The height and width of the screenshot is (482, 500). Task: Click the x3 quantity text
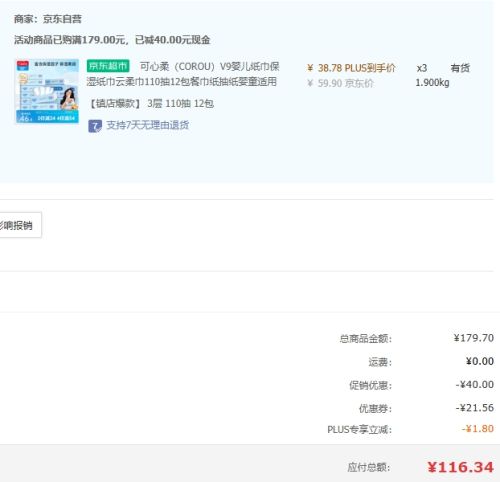(x=422, y=68)
